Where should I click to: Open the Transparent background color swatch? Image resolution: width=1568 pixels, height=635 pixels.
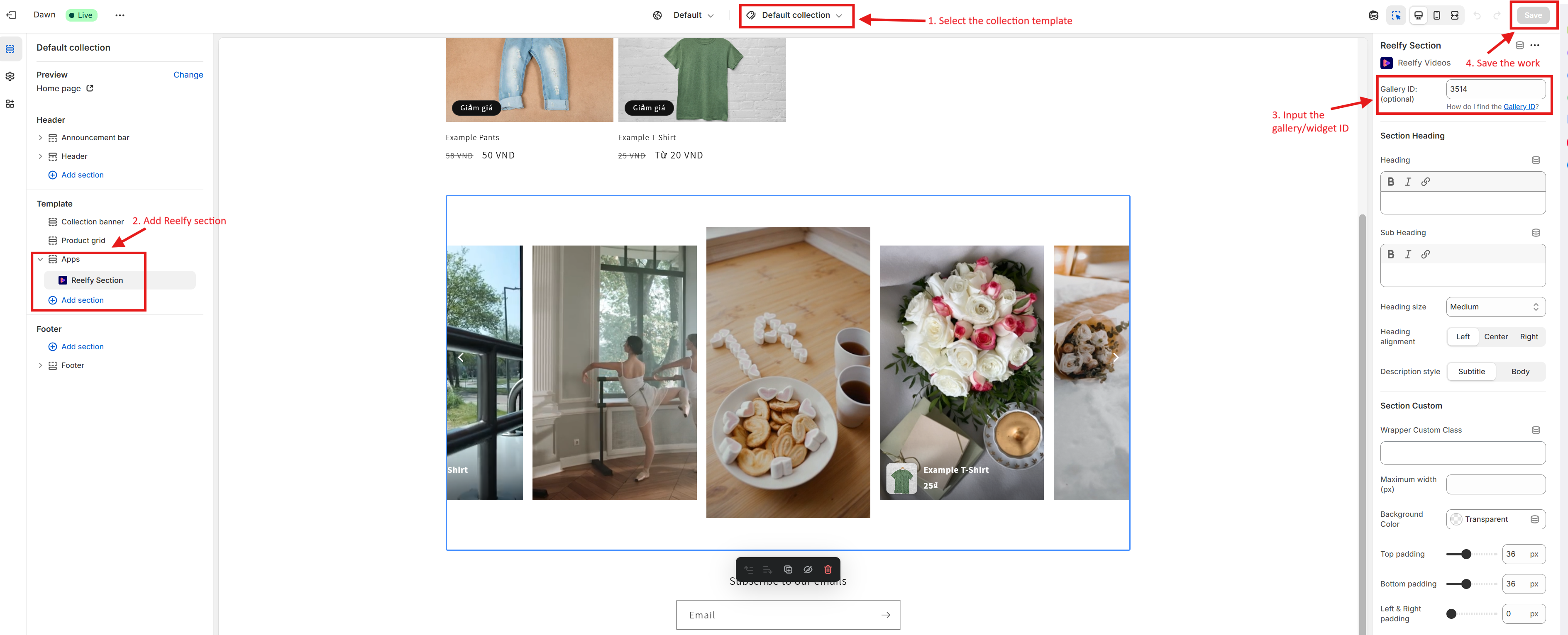click(x=1456, y=519)
